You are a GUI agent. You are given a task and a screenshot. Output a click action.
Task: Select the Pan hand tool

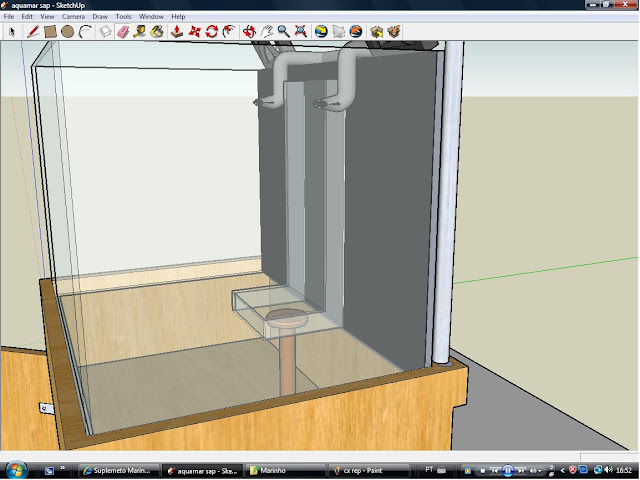[x=266, y=31]
